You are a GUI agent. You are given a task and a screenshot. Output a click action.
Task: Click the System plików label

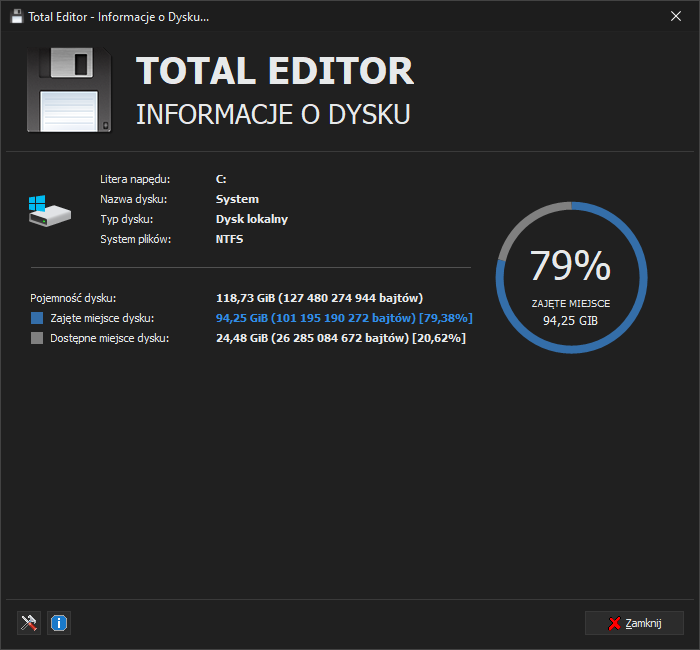click(x=136, y=239)
